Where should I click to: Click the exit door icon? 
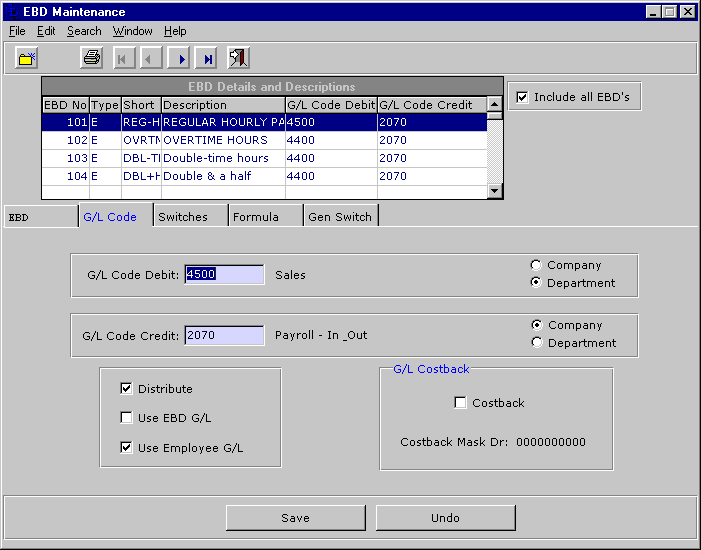coord(238,58)
